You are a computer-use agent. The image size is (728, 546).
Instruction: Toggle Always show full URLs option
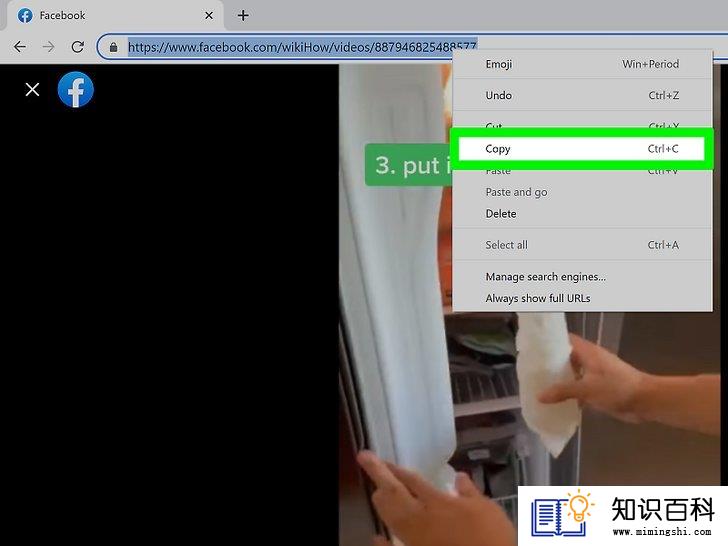[582, 298]
